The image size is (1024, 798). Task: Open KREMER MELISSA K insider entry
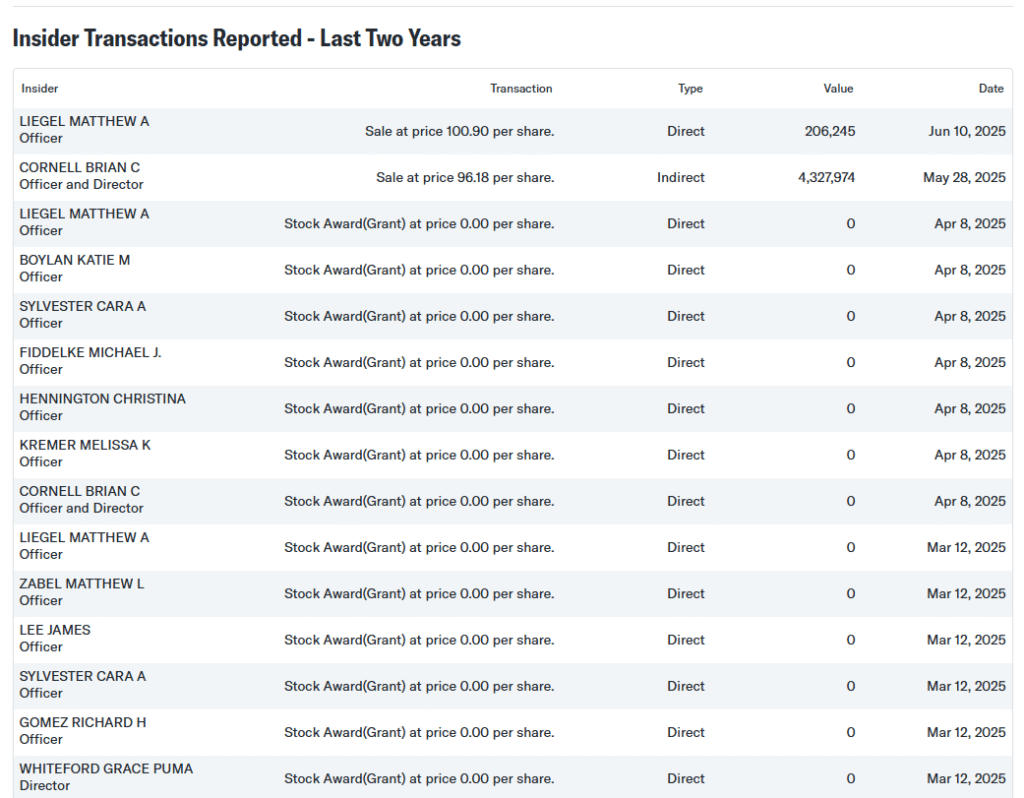pos(85,444)
